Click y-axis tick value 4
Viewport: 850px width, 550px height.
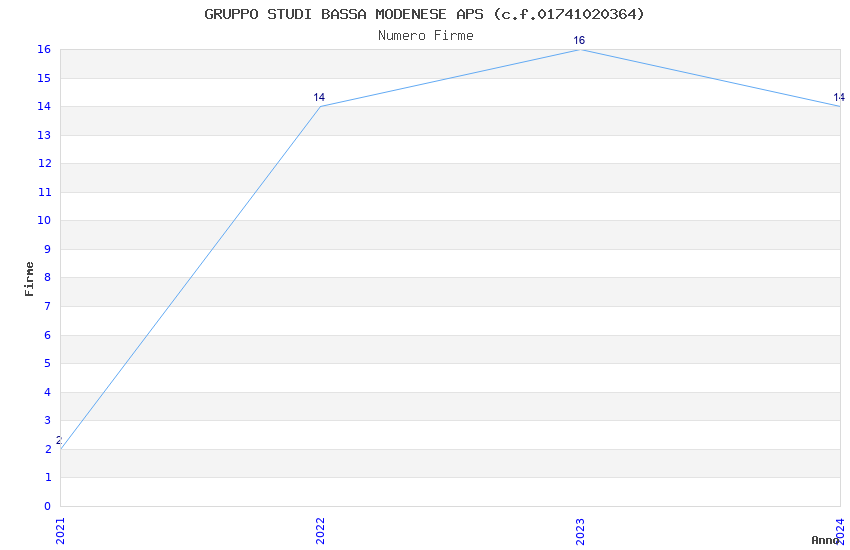(x=48, y=392)
